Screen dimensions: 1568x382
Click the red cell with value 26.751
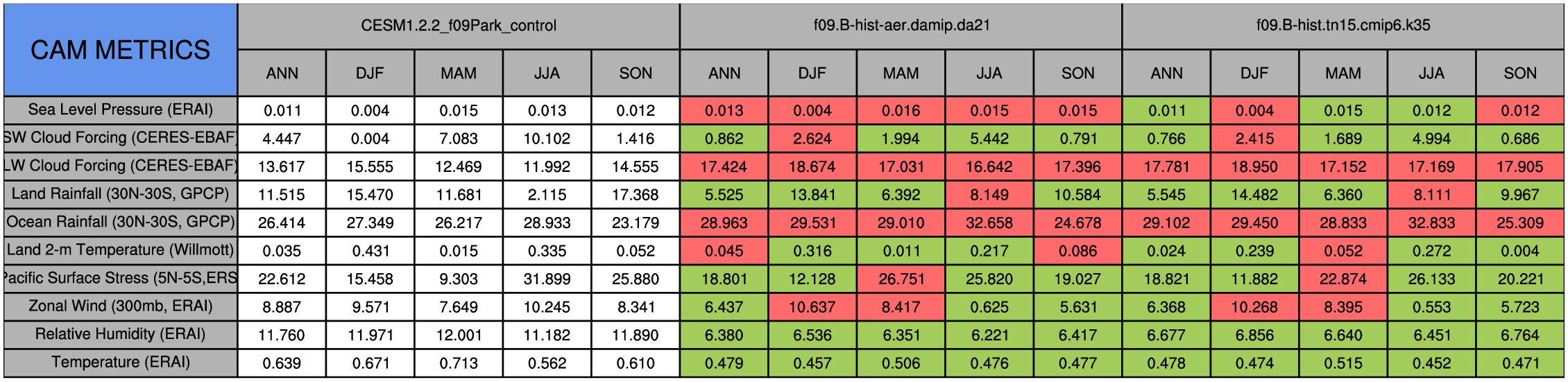coord(901,279)
